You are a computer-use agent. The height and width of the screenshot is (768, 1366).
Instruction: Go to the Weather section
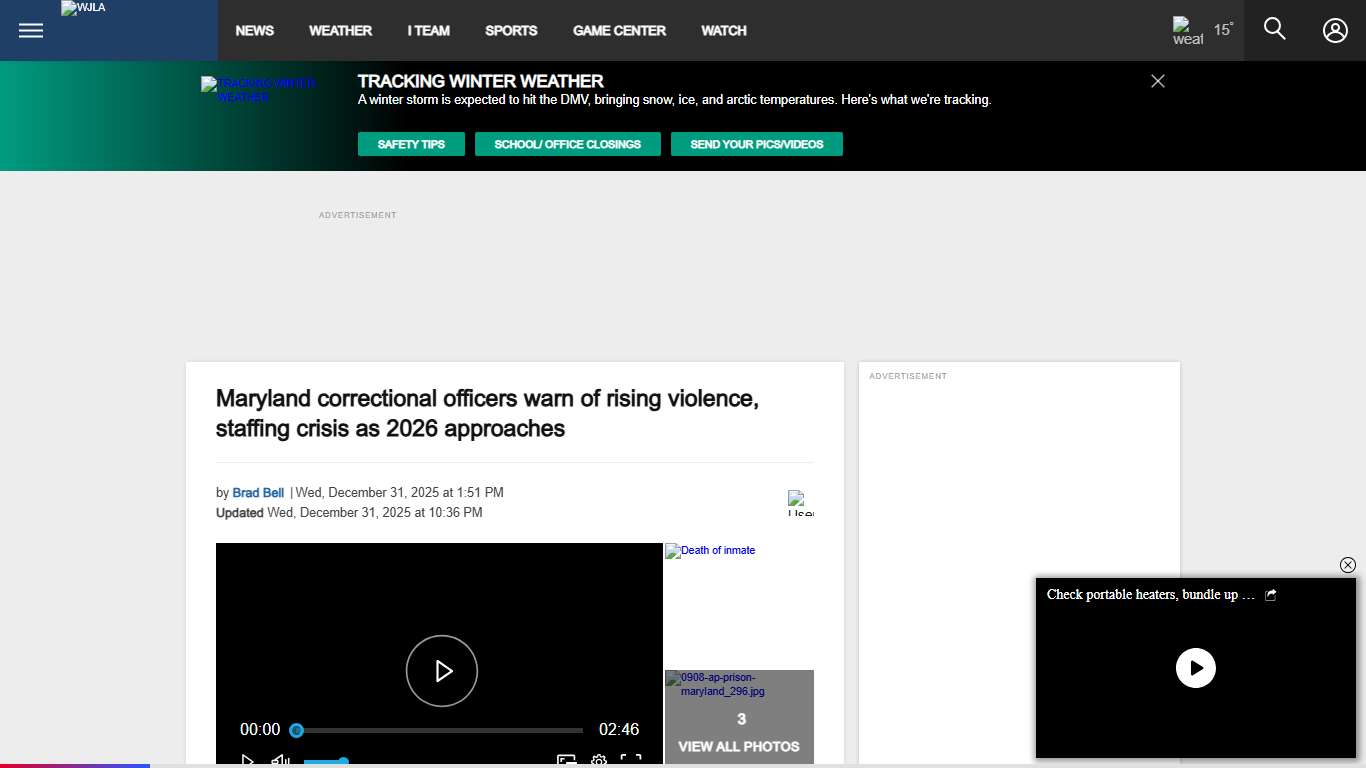[x=340, y=31]
